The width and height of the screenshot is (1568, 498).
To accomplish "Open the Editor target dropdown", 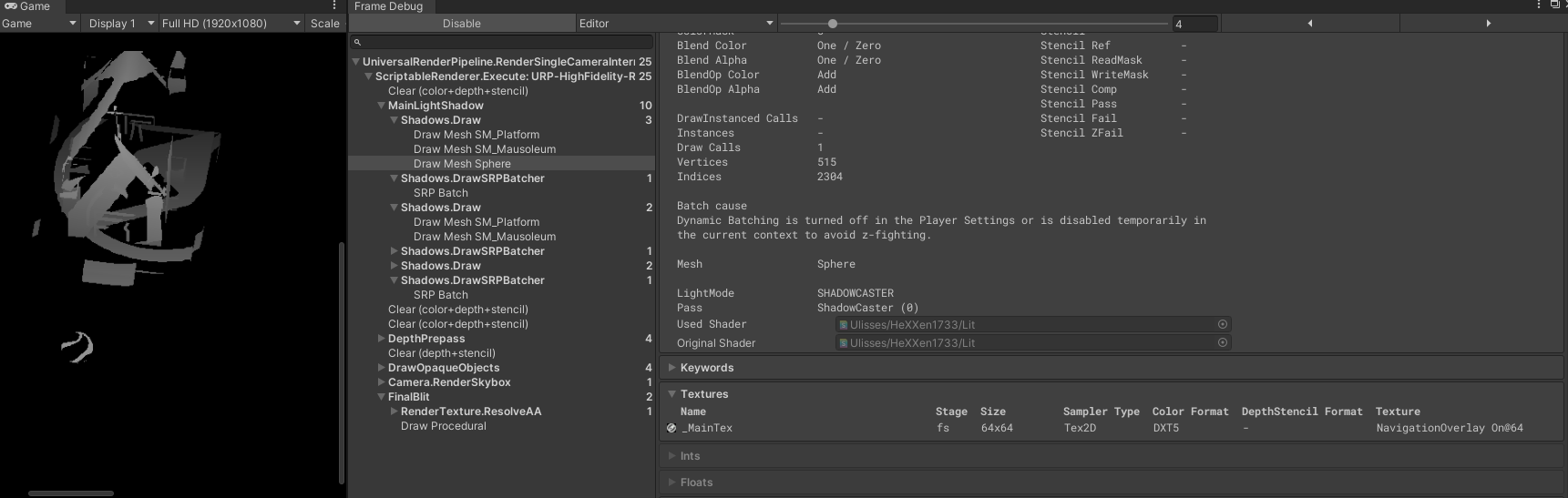I will coord(675,24).
